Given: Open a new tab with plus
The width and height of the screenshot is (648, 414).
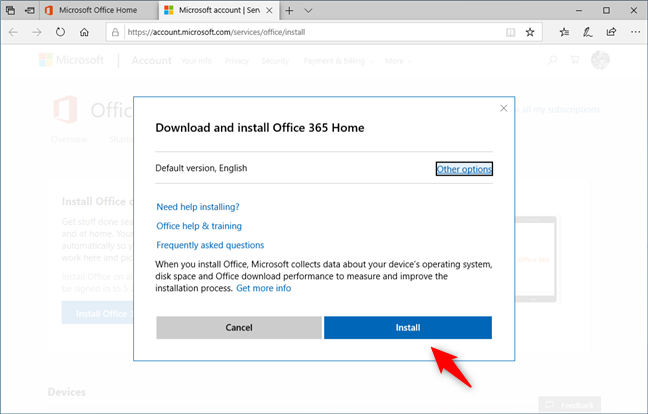Looking at the screenshot, I should (x=289, y=11).
